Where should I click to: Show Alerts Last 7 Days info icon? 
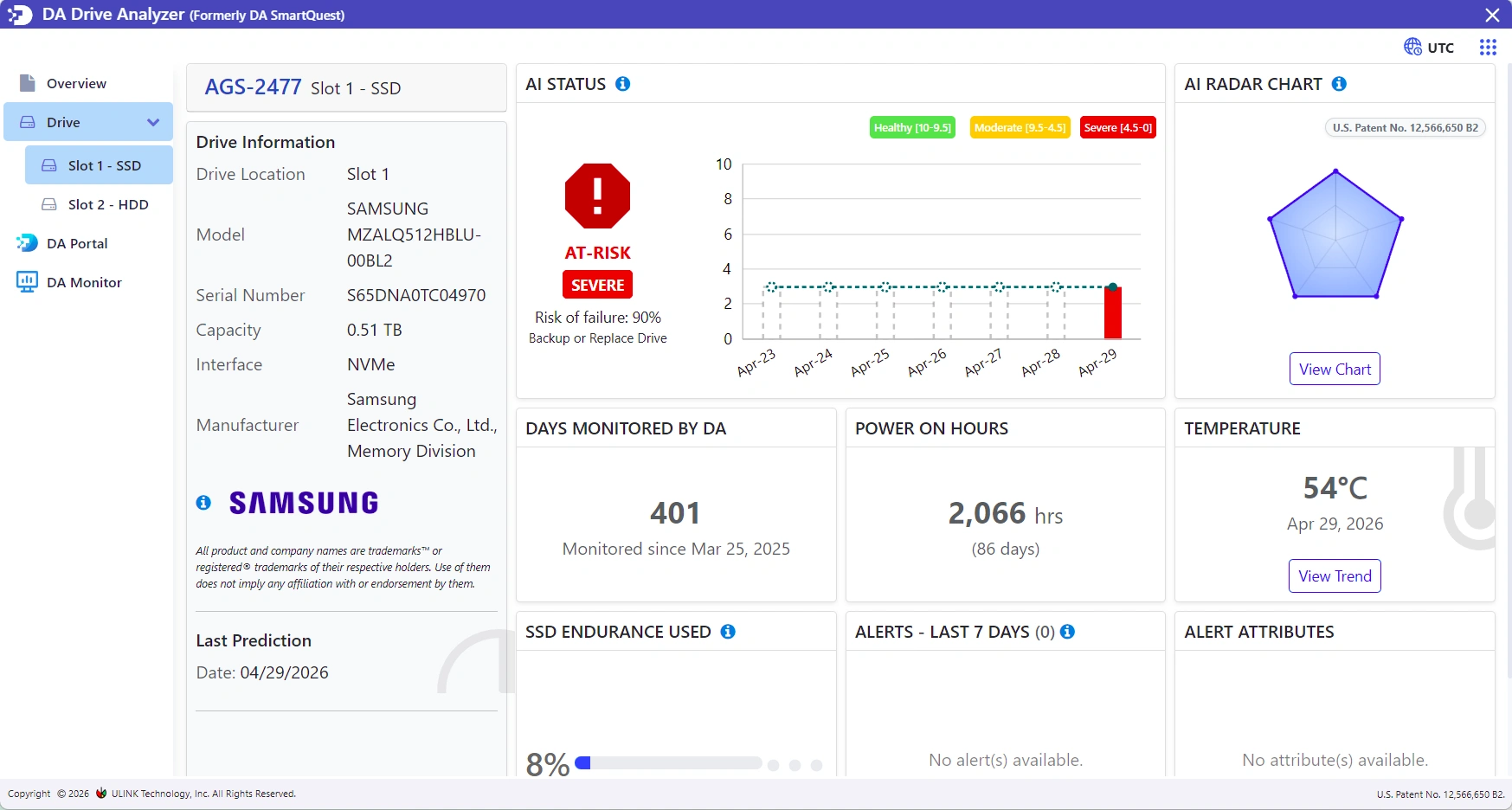coord(1067,632)
